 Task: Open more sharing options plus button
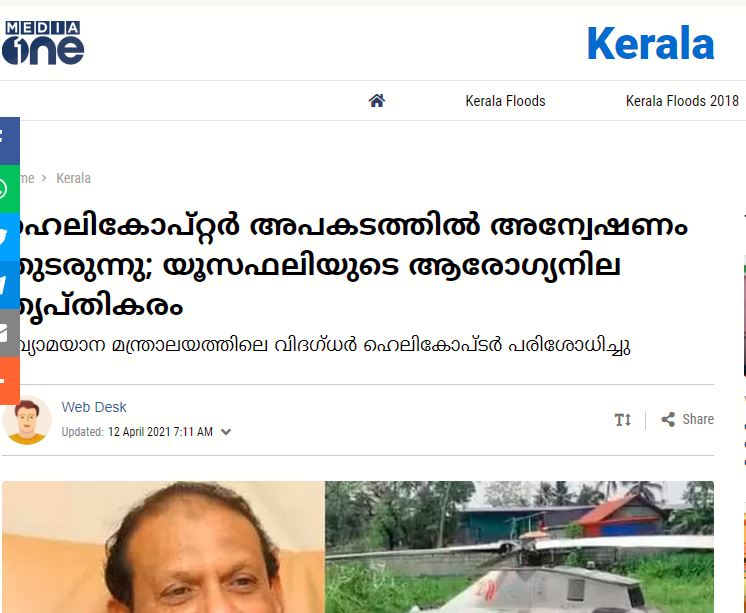(10, 381)
